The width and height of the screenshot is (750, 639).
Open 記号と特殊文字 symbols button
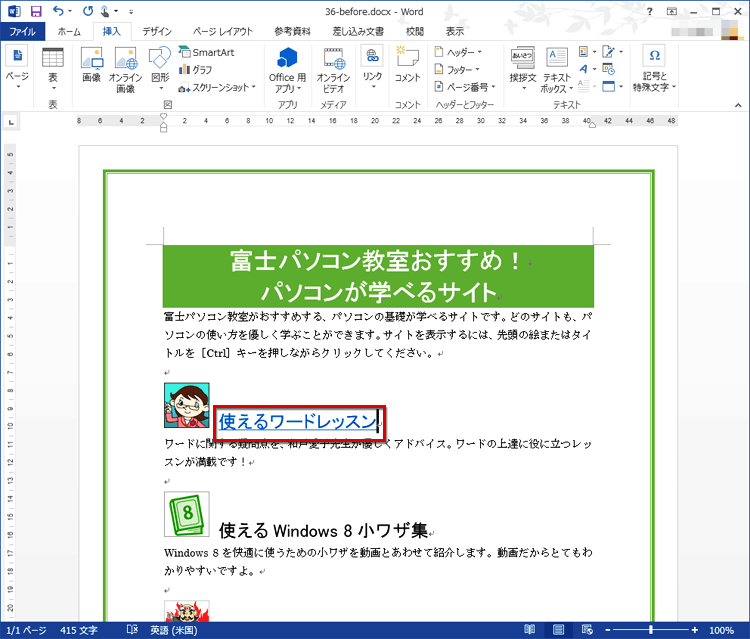pyautogui.click(x=654, y=68)
